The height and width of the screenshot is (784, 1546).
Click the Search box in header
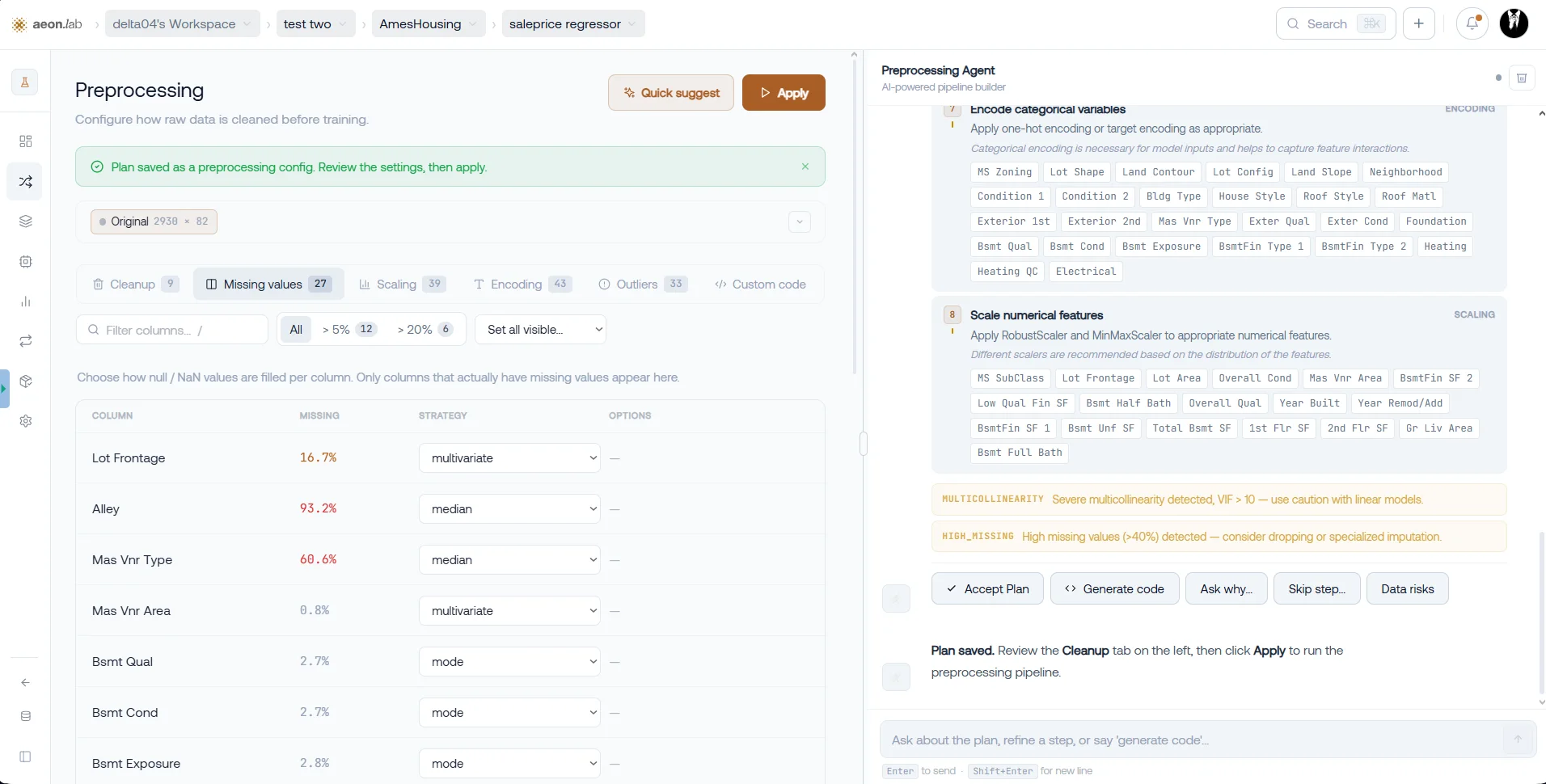click(1336, 23)
